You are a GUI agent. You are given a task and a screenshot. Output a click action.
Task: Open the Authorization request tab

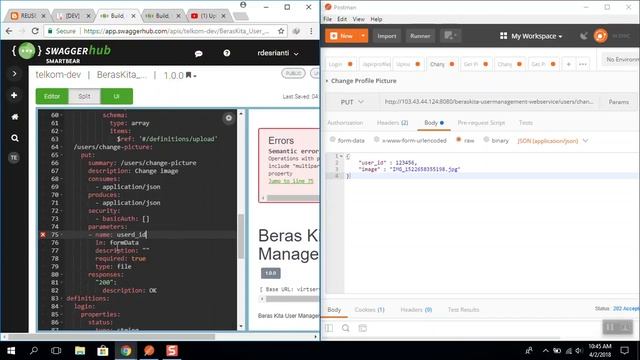coord(345,122)
